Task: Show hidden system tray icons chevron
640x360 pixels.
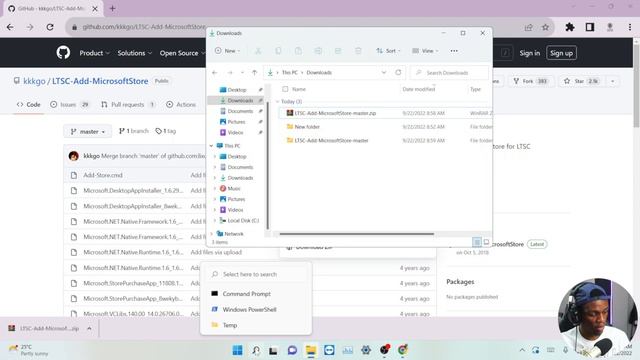Action: (x=522, y=350)
